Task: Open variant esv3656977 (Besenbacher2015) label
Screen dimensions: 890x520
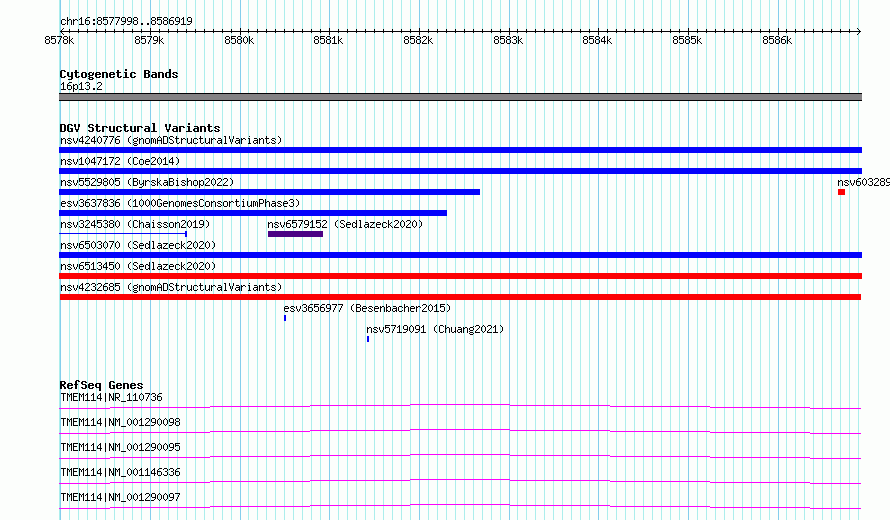Action: point(367,308)
